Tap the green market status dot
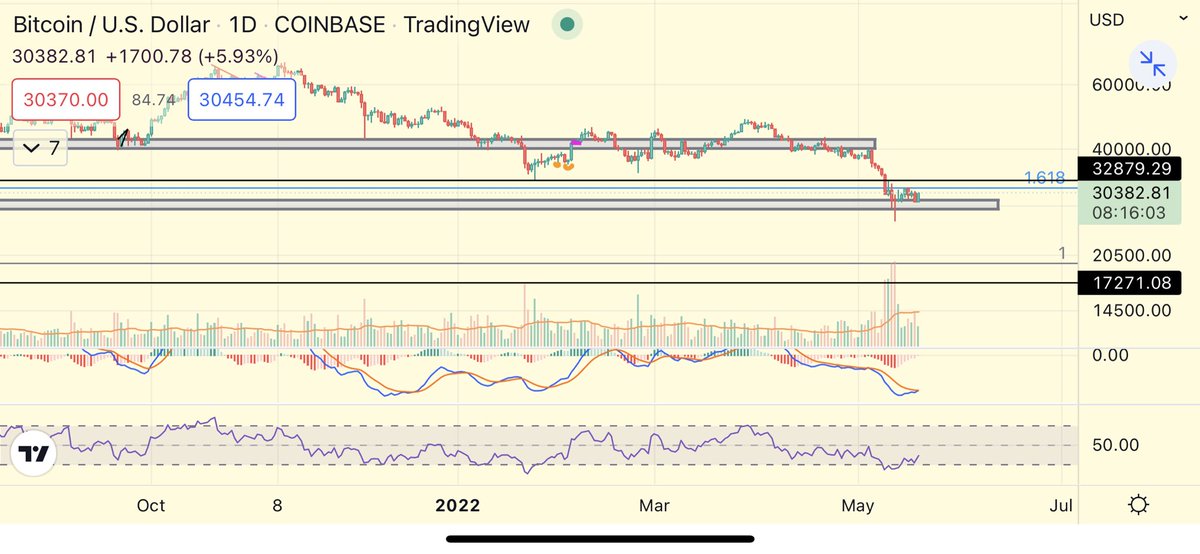Image resolution: width=1200 pixels, height=554 pixels. pyautogui.click(x=568, y=25)
